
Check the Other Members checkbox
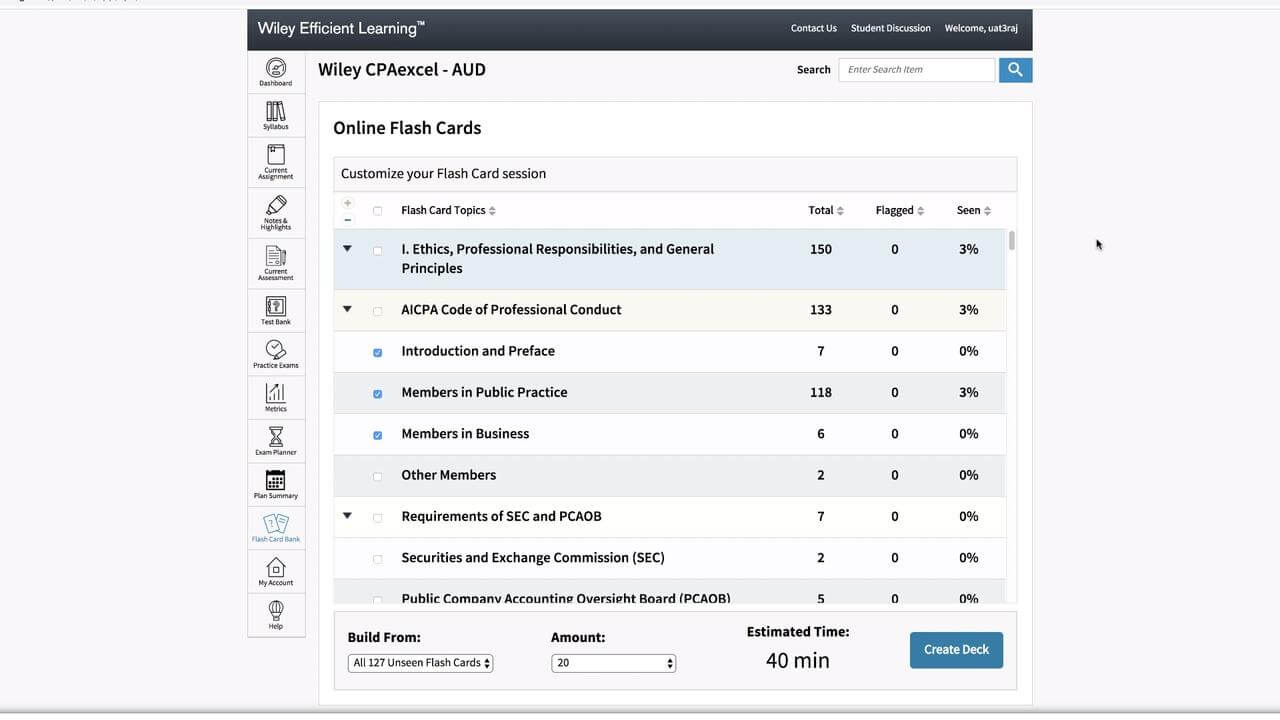377,477
